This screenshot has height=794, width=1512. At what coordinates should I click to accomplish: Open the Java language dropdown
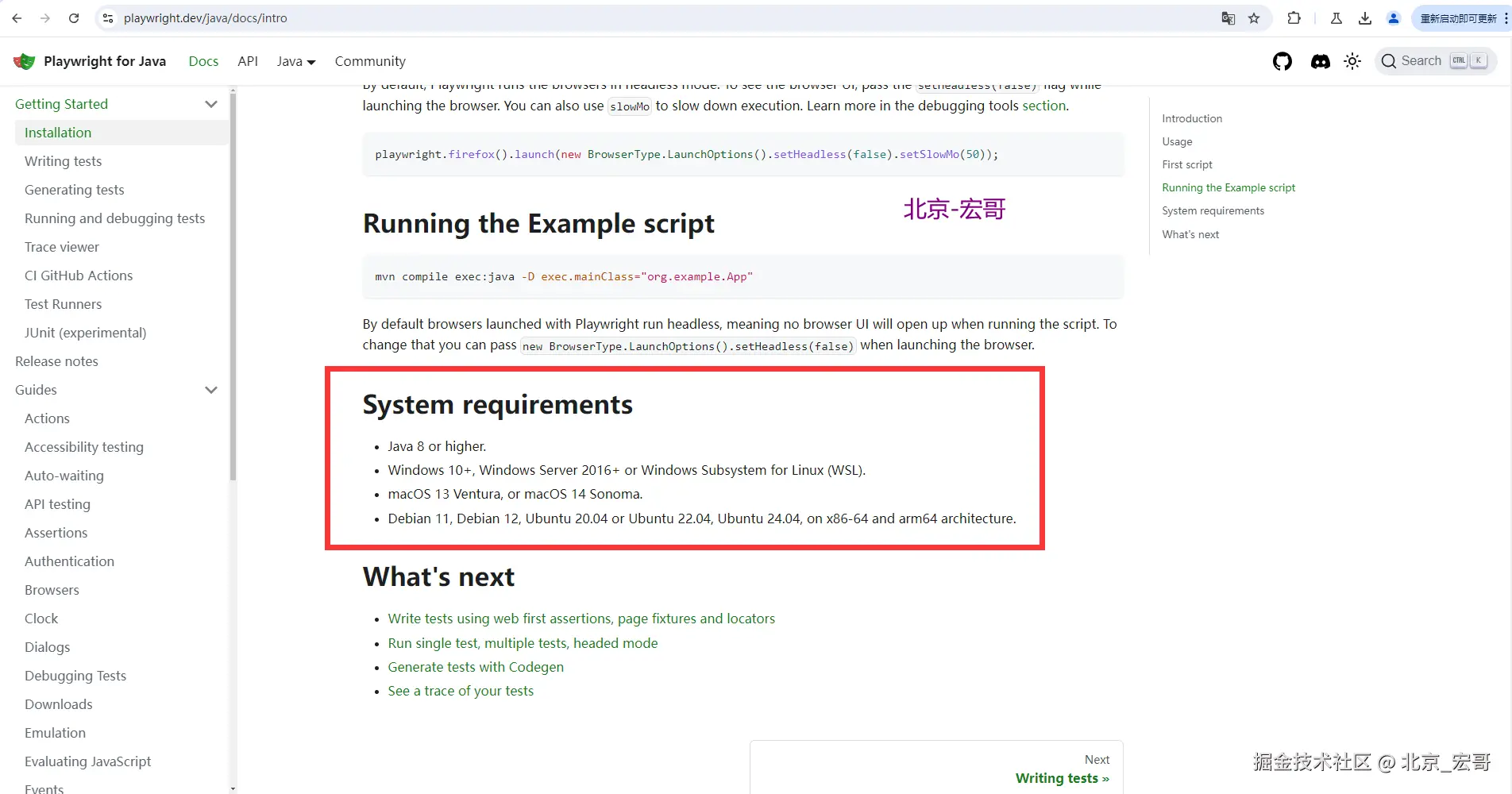point(296,61)
